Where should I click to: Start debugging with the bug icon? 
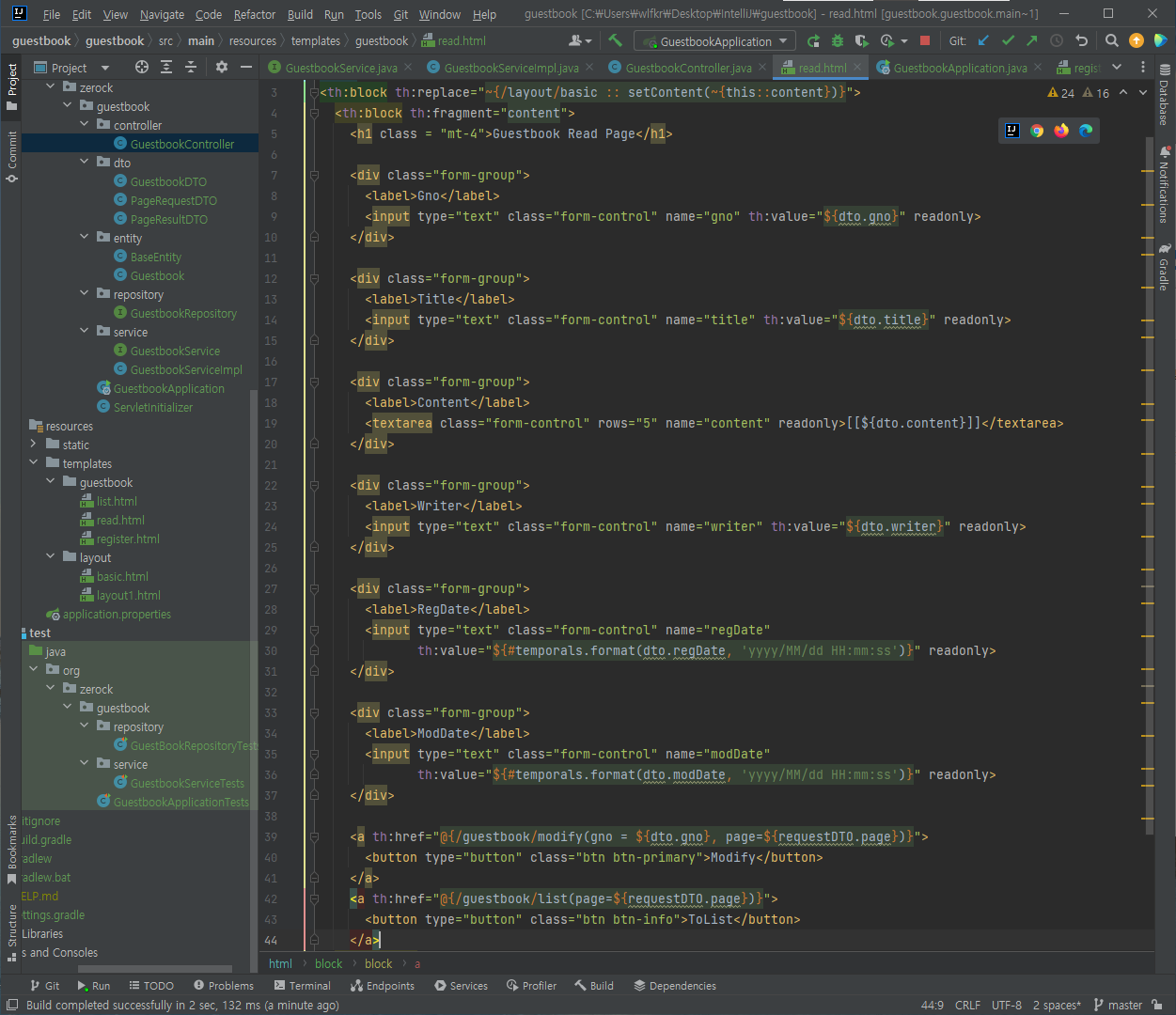(838, 40)
